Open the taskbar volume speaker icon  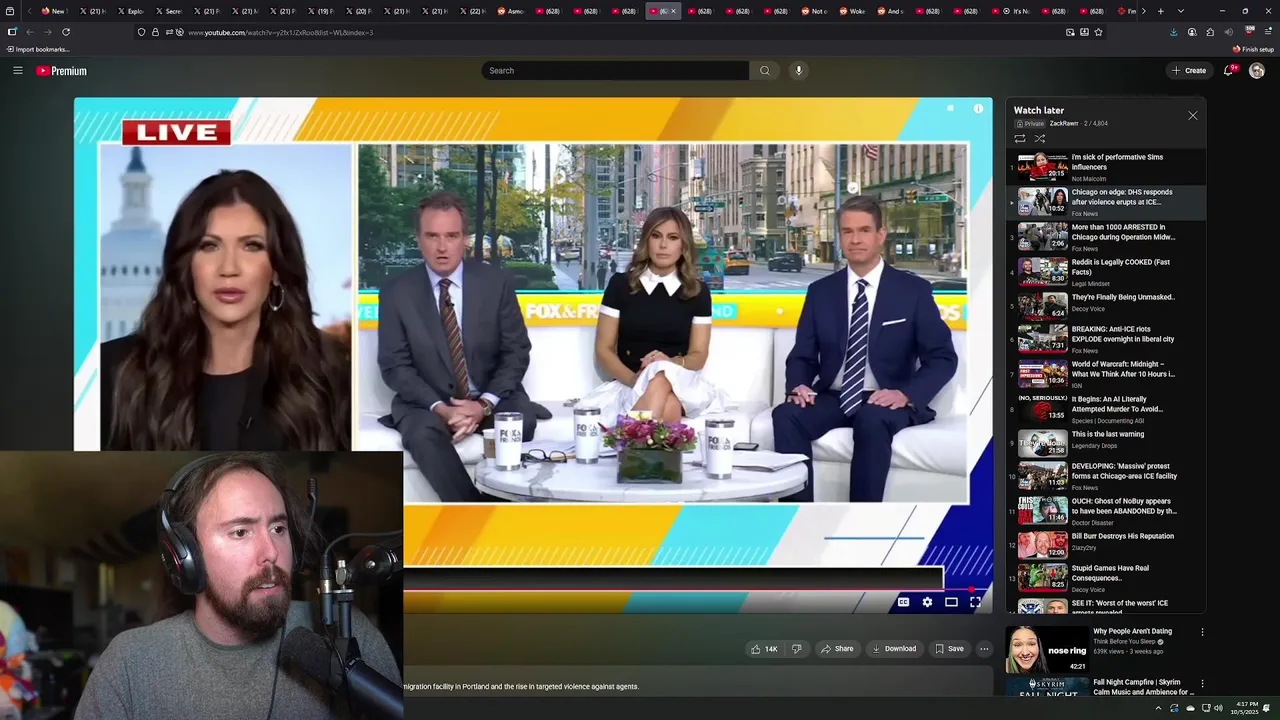1220,708
